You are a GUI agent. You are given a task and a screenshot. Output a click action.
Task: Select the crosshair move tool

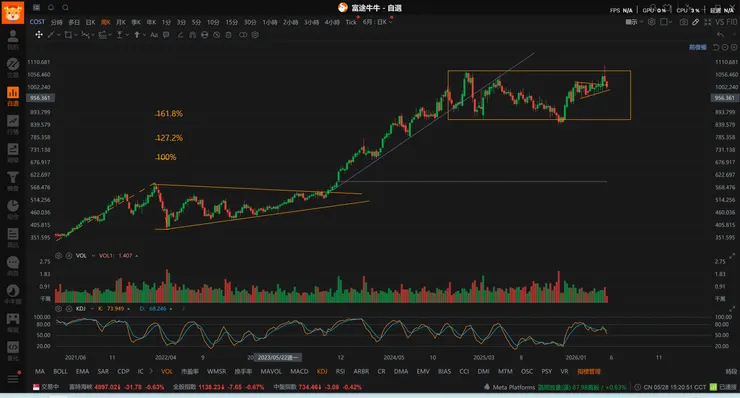pos(39,35)
